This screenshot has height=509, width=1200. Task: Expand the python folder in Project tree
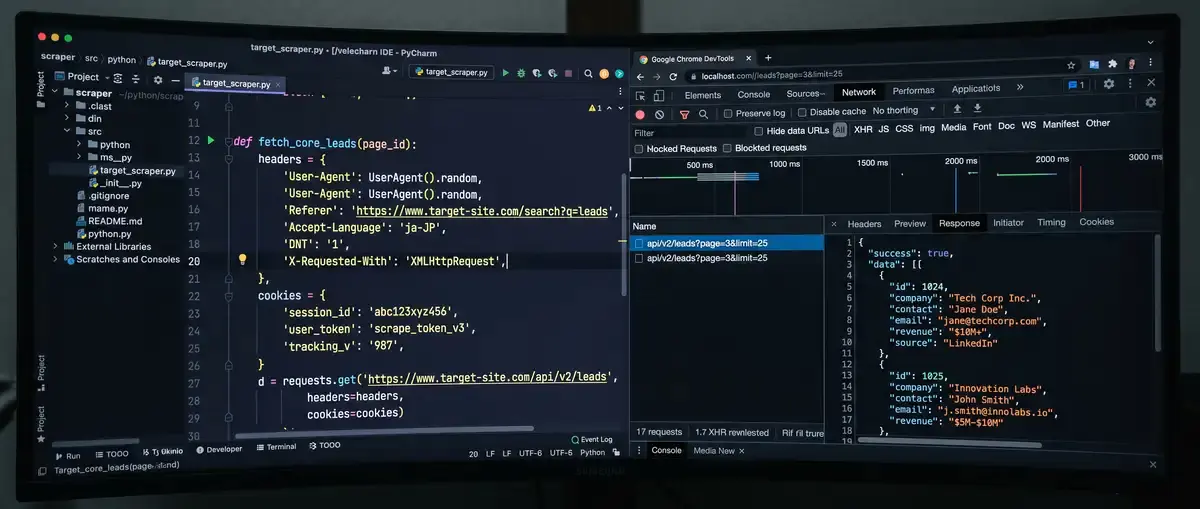click(81, 144)
